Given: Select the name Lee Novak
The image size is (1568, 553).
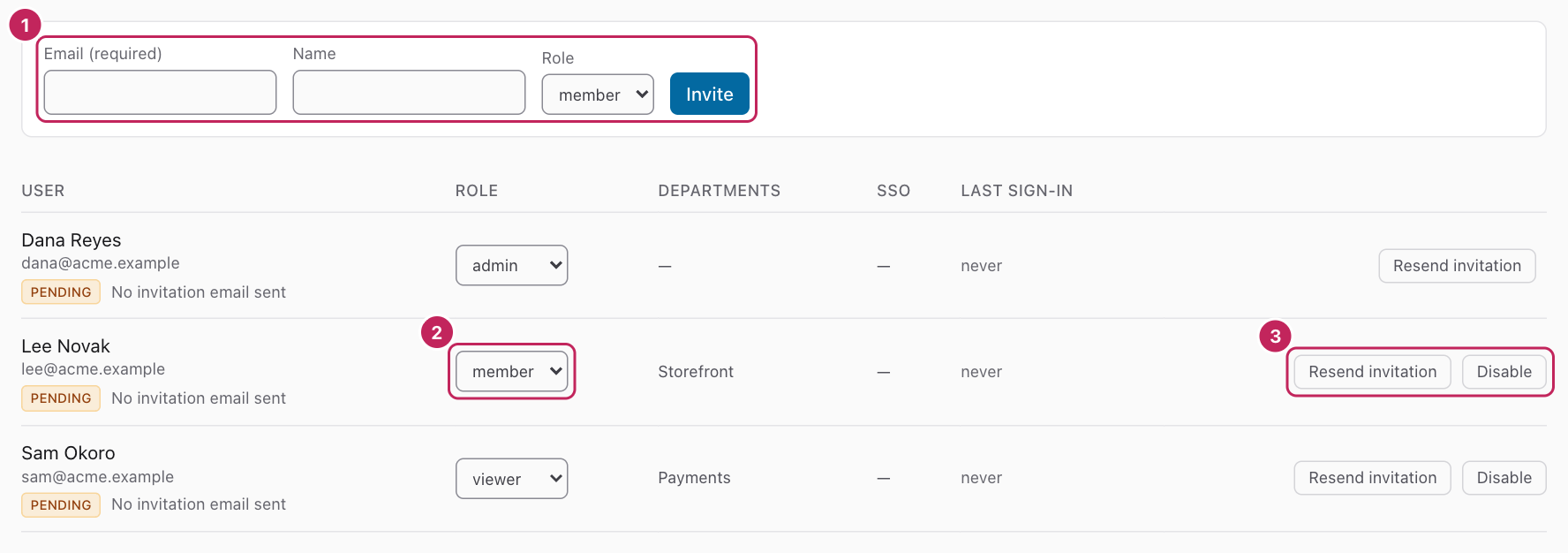Looking at the screenshot, I should click(x=66, y=346).
